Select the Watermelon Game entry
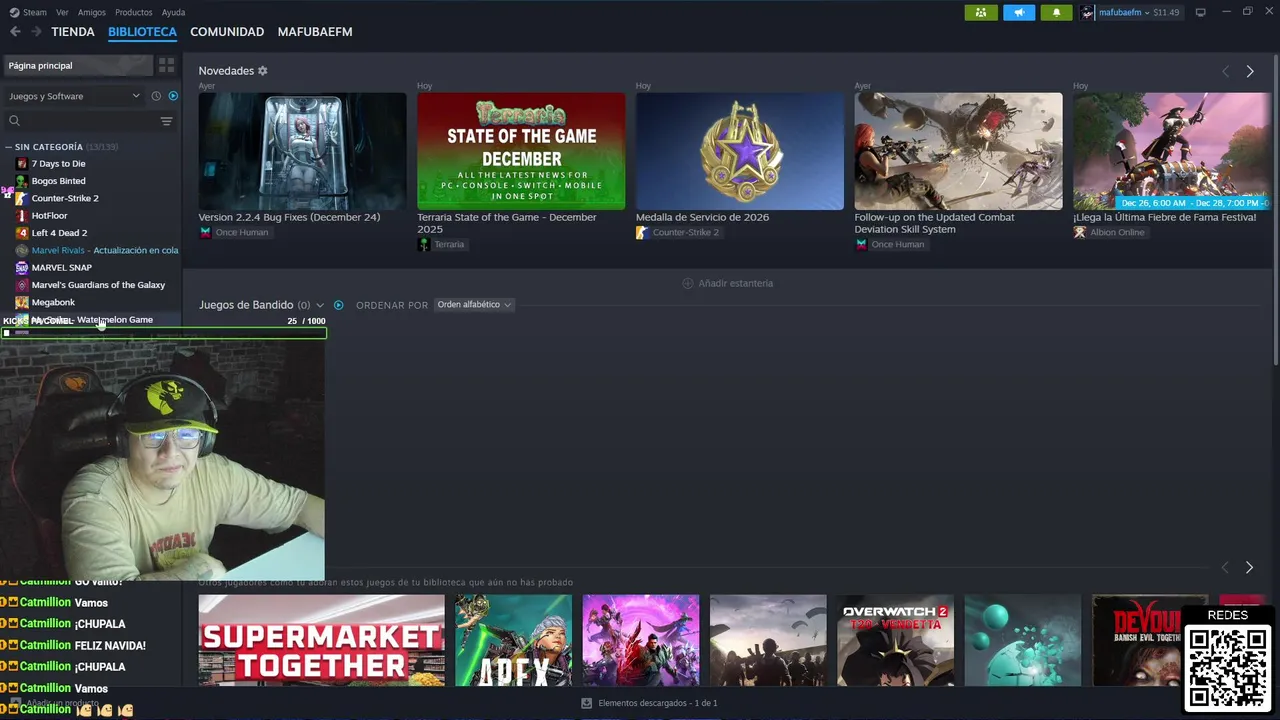The height and width of the screenshot is (720, 1280). pos(92,320)
